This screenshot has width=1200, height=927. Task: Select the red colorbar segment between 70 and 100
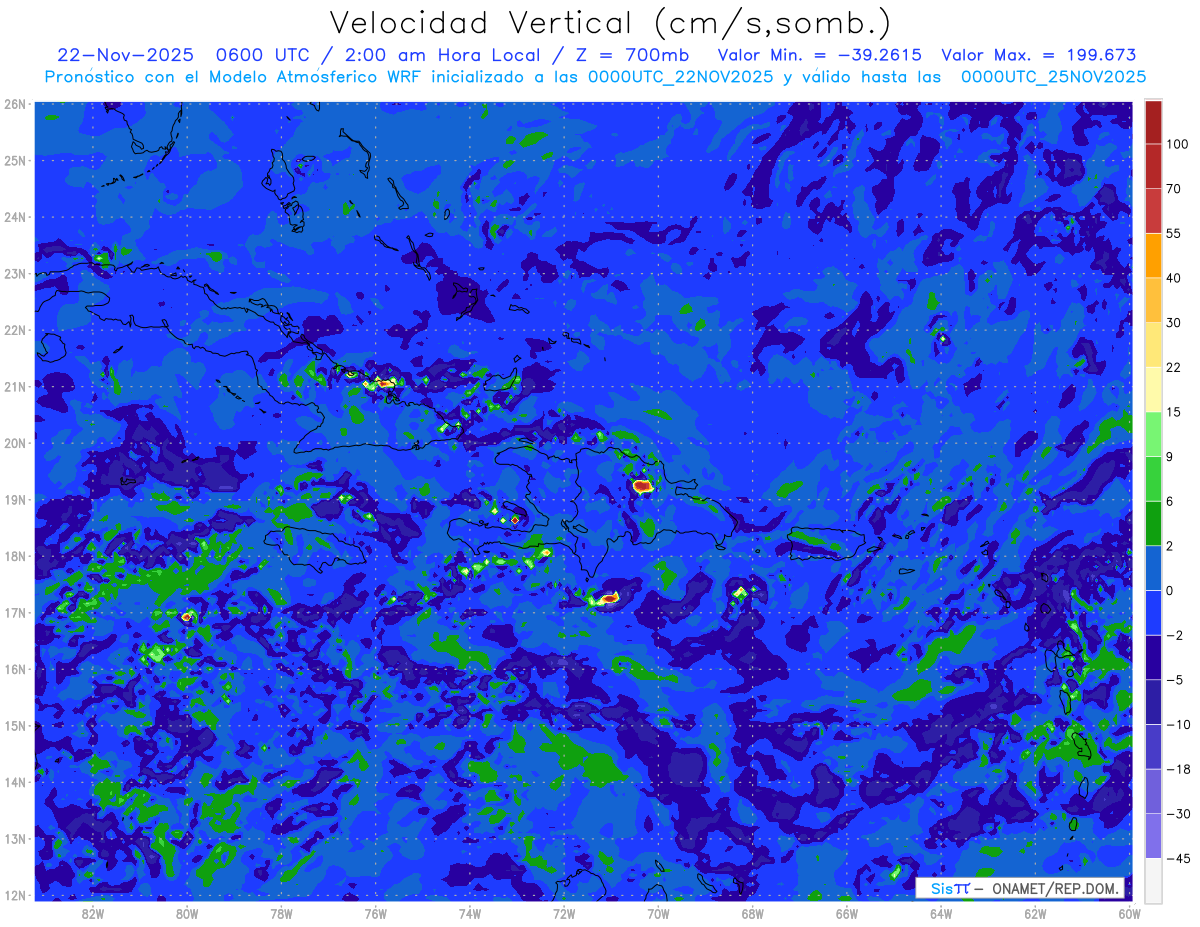coord(1153,166)
